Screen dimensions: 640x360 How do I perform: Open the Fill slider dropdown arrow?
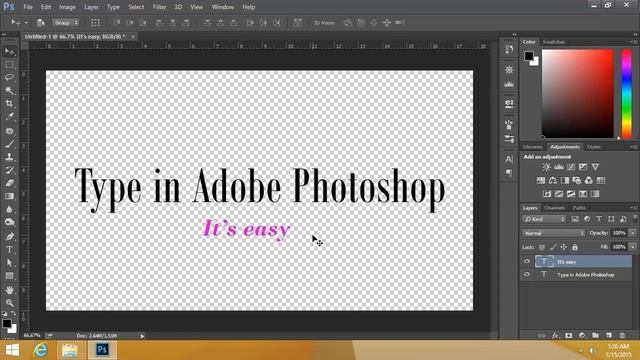(x=633, y=247)
